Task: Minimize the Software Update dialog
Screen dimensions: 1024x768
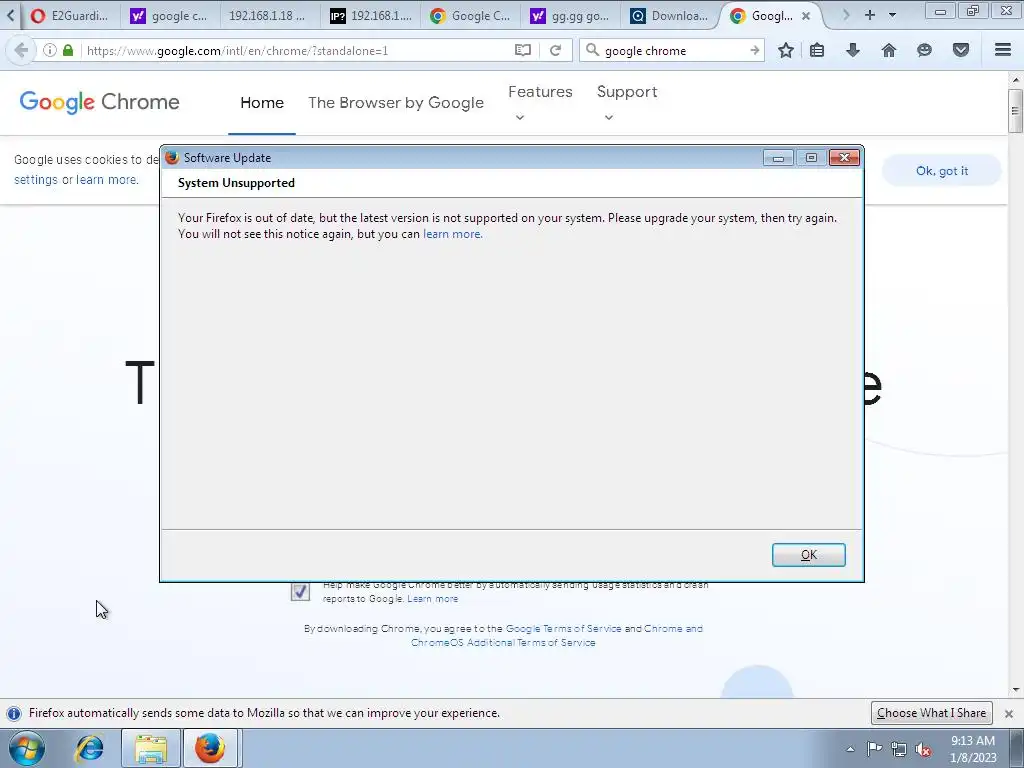Action: pyautogui.click(x=778, y=157)
